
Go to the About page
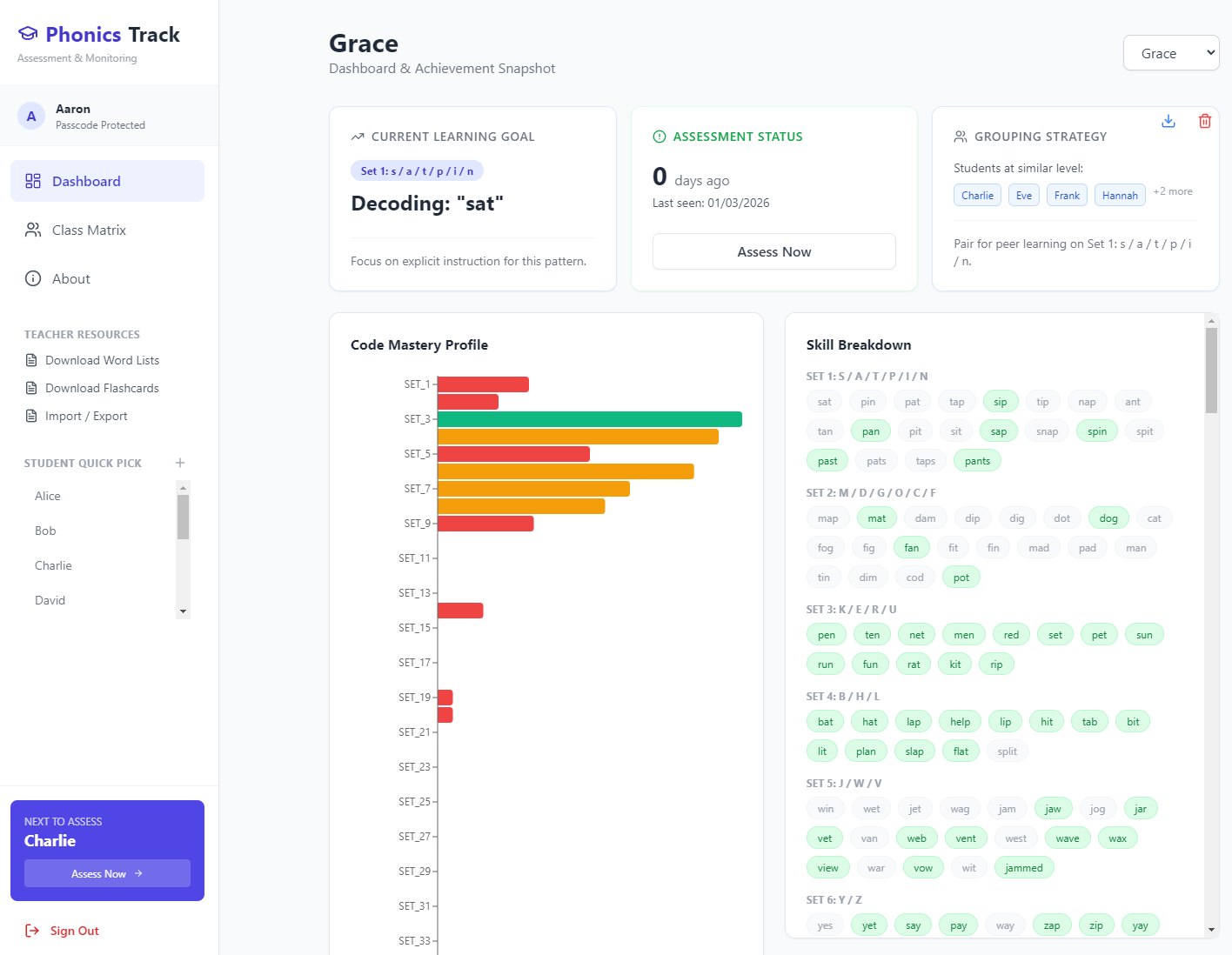71,278
